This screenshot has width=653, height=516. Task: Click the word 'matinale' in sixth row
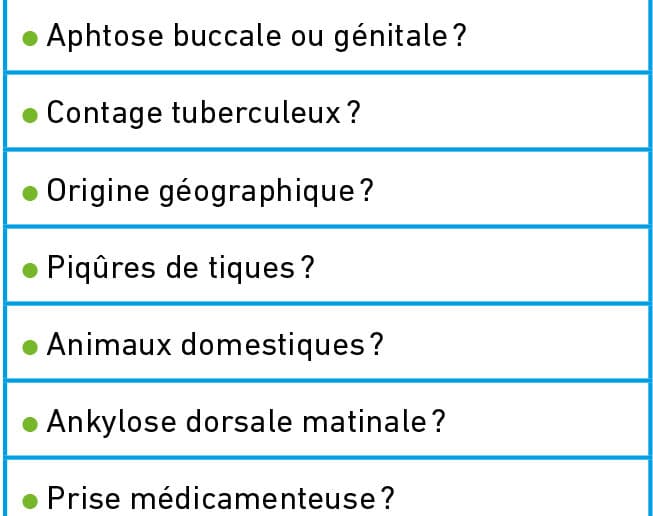click(364, 422)
